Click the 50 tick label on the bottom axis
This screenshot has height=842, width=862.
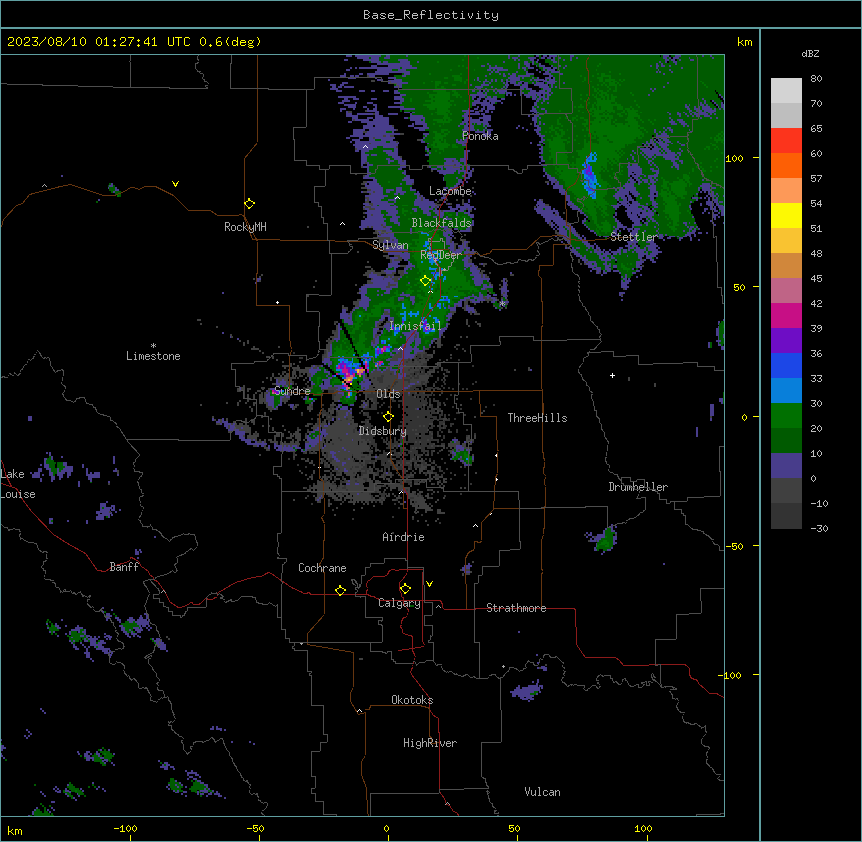[x=514, y=829]
